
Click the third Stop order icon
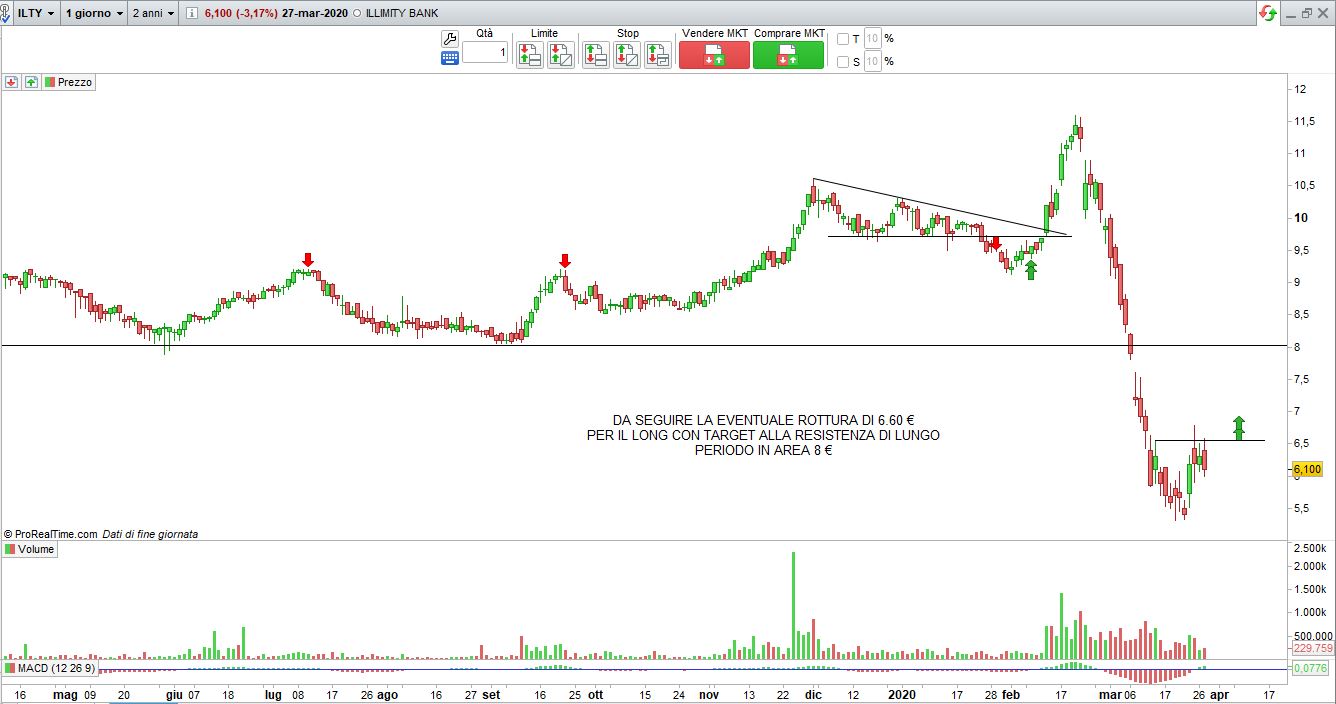(x=657, y=54)
